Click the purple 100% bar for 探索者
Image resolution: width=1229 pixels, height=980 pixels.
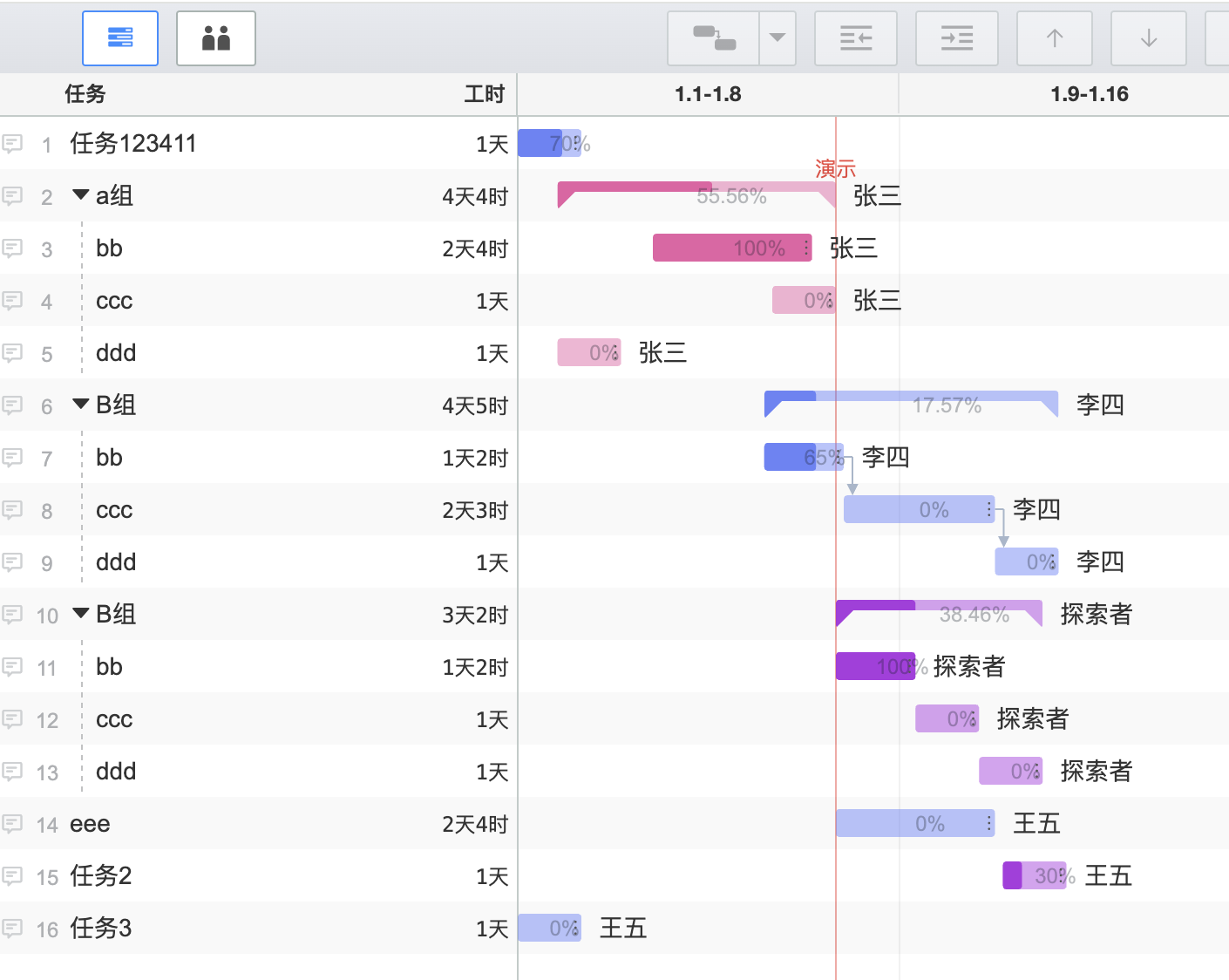(x=876, y=666)
